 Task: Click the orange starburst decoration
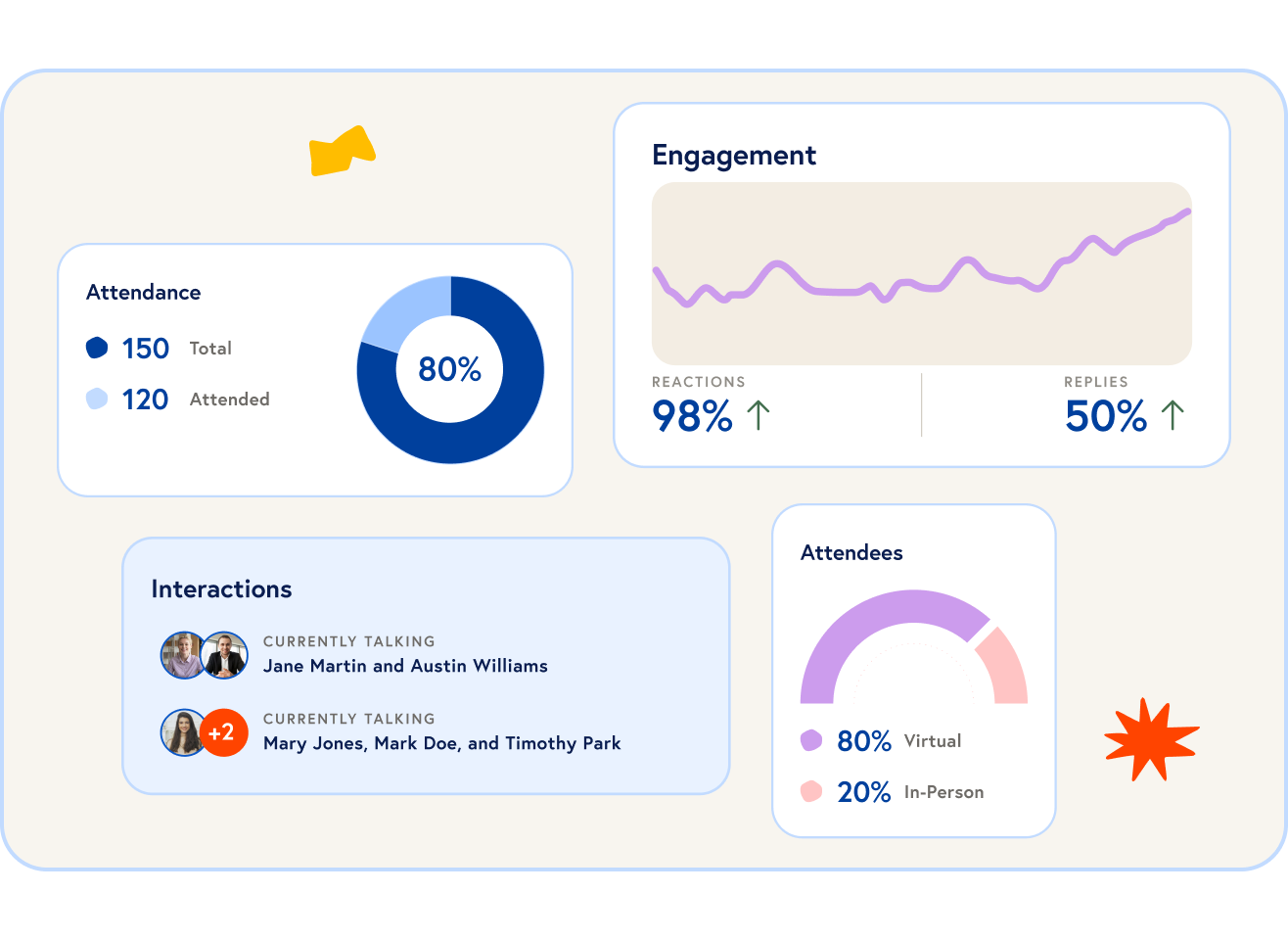click(1150, 739)
